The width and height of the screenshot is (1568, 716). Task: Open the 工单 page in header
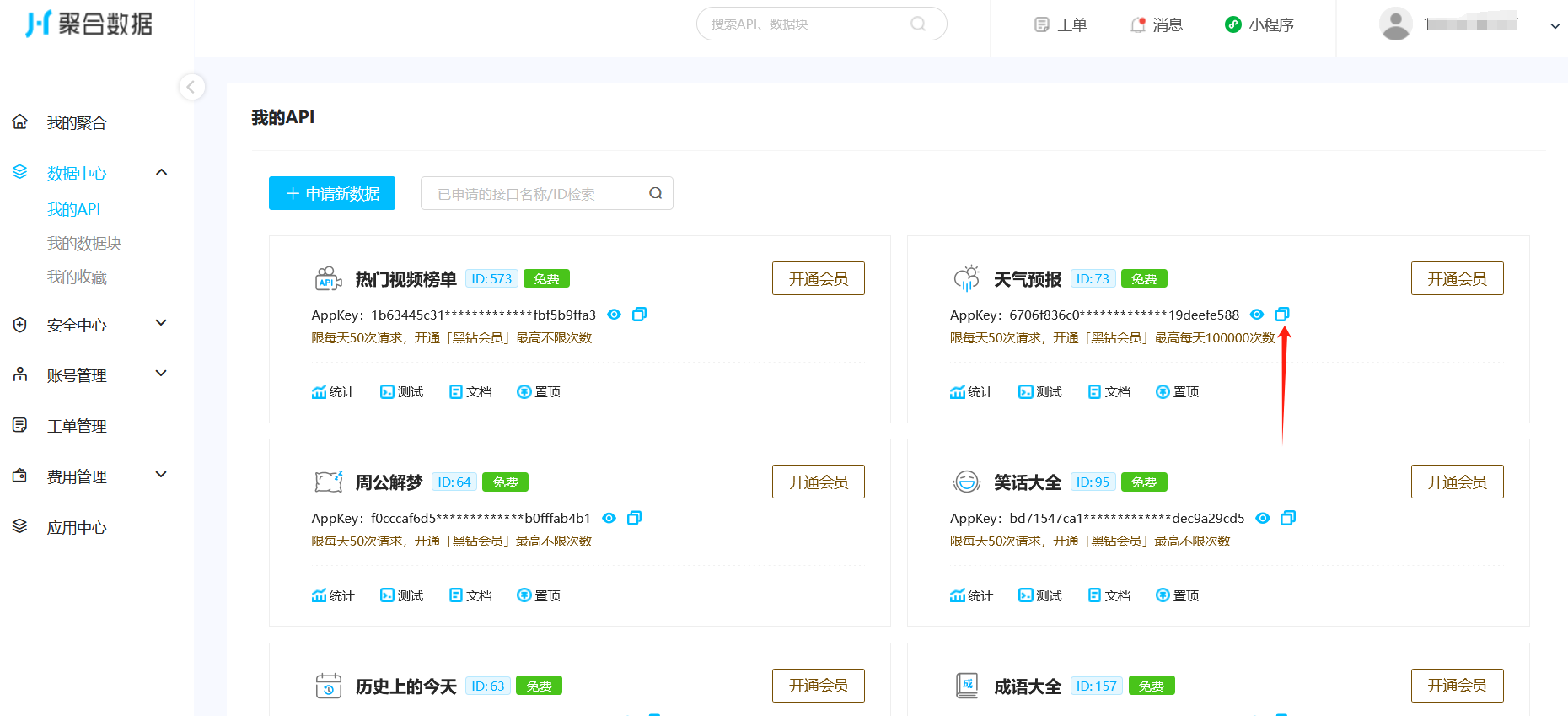pyautogui.click(x=1061, y=24)
